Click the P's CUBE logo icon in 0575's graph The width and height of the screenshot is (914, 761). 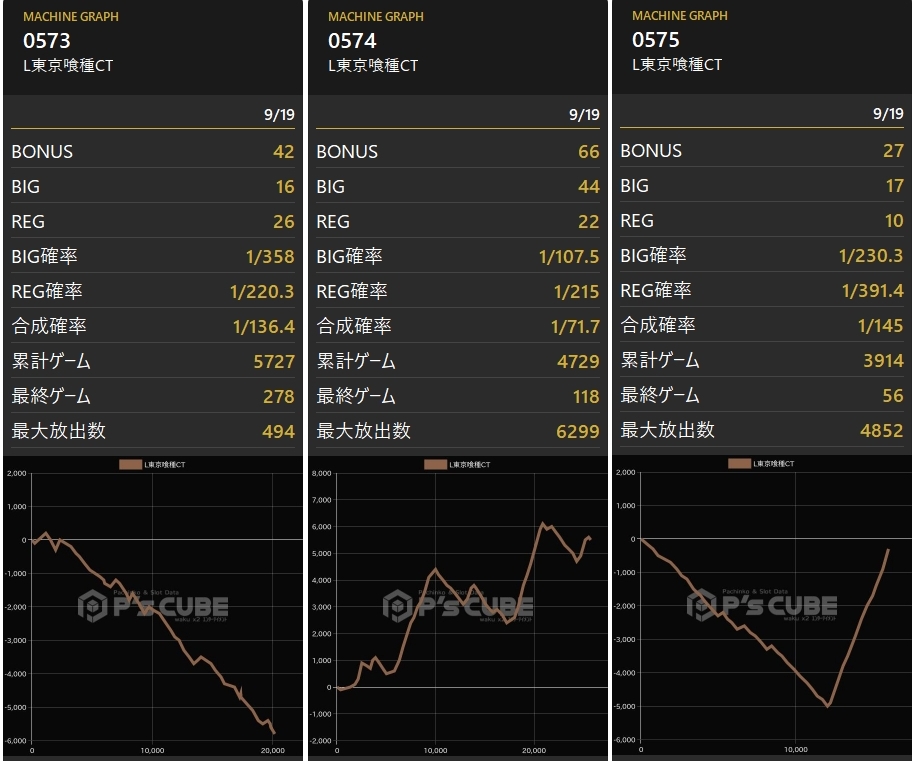[x=701, y=605]
